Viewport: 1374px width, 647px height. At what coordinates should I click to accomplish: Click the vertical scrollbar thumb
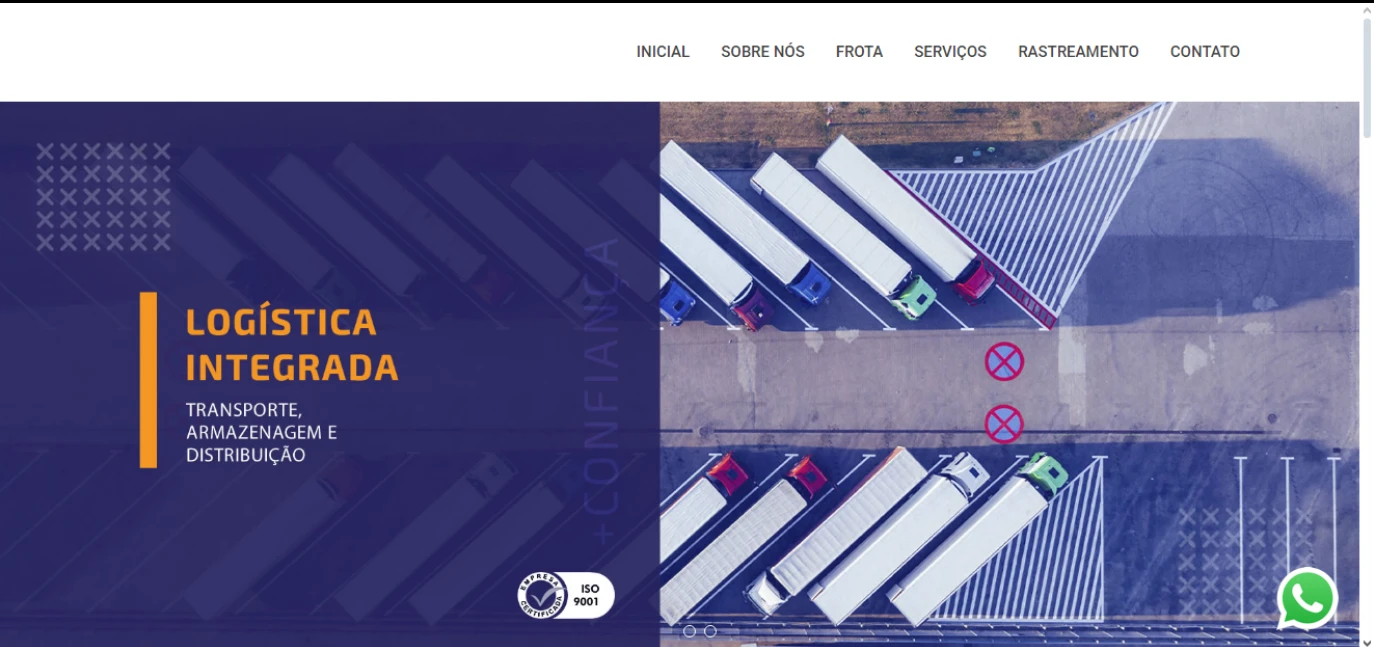pyautogui.click(x=1367, y=60)
